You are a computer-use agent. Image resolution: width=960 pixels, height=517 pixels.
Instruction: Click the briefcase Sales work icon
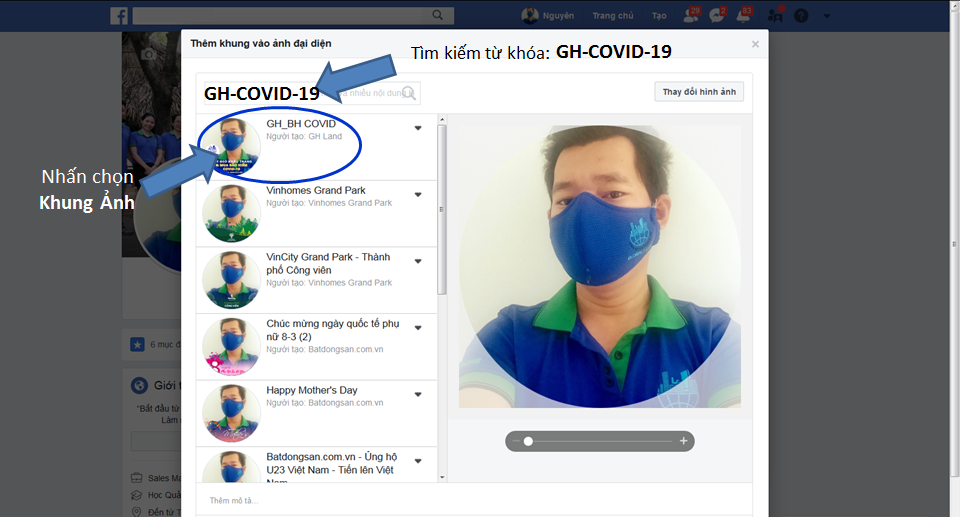tap(137, 478)
